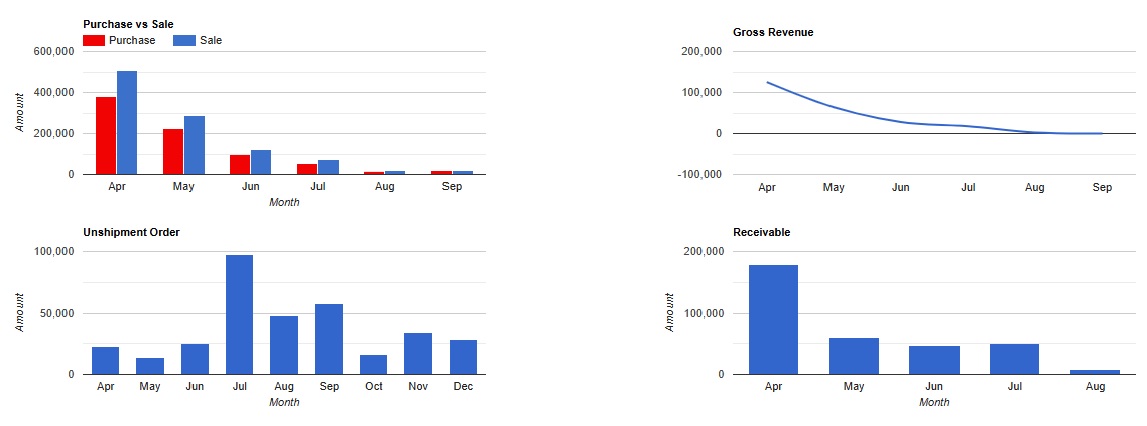The height and width of the screenshot is (426, 1147).
Task: Click the Gross Revenue line at April
Action: coord(767,82)
